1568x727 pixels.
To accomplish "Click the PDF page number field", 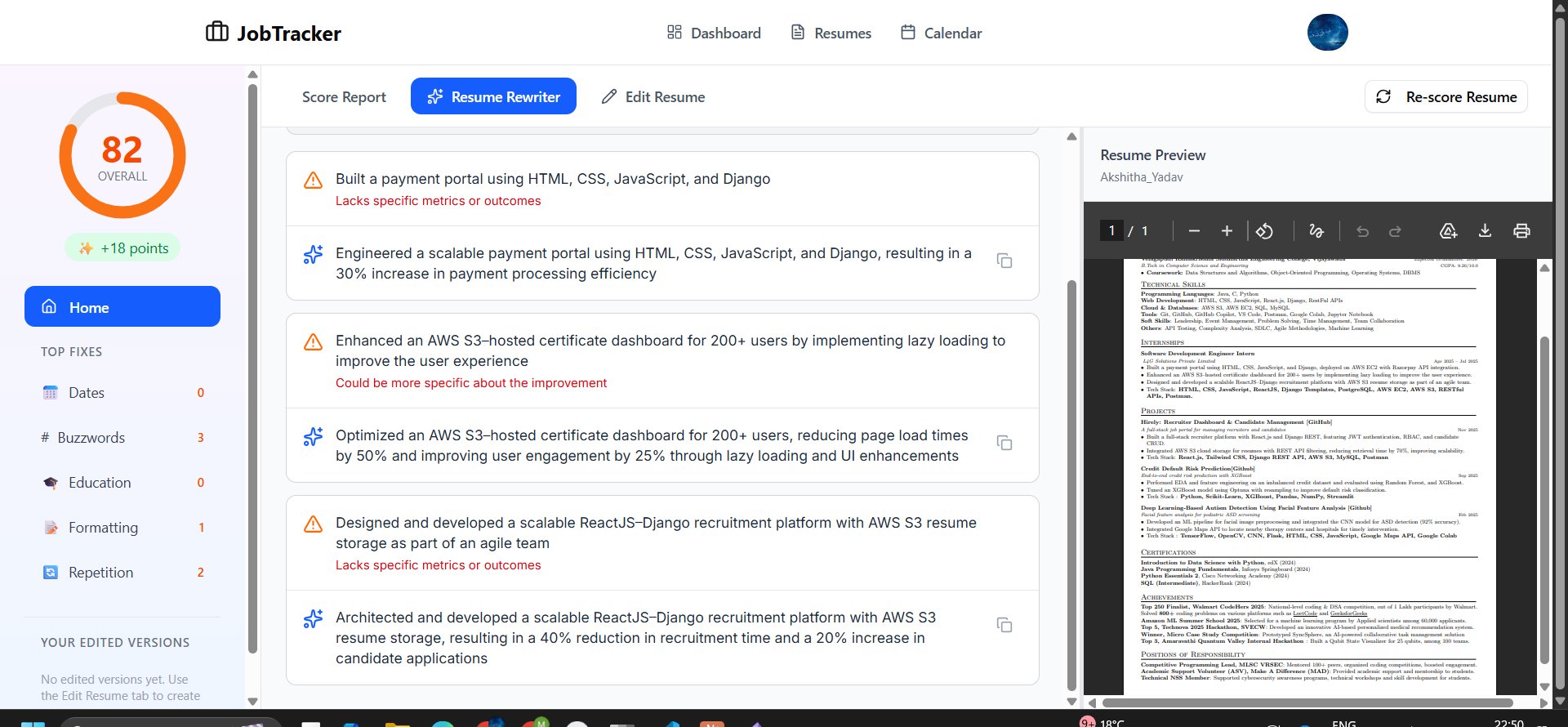I will (x=1111, y=230).
